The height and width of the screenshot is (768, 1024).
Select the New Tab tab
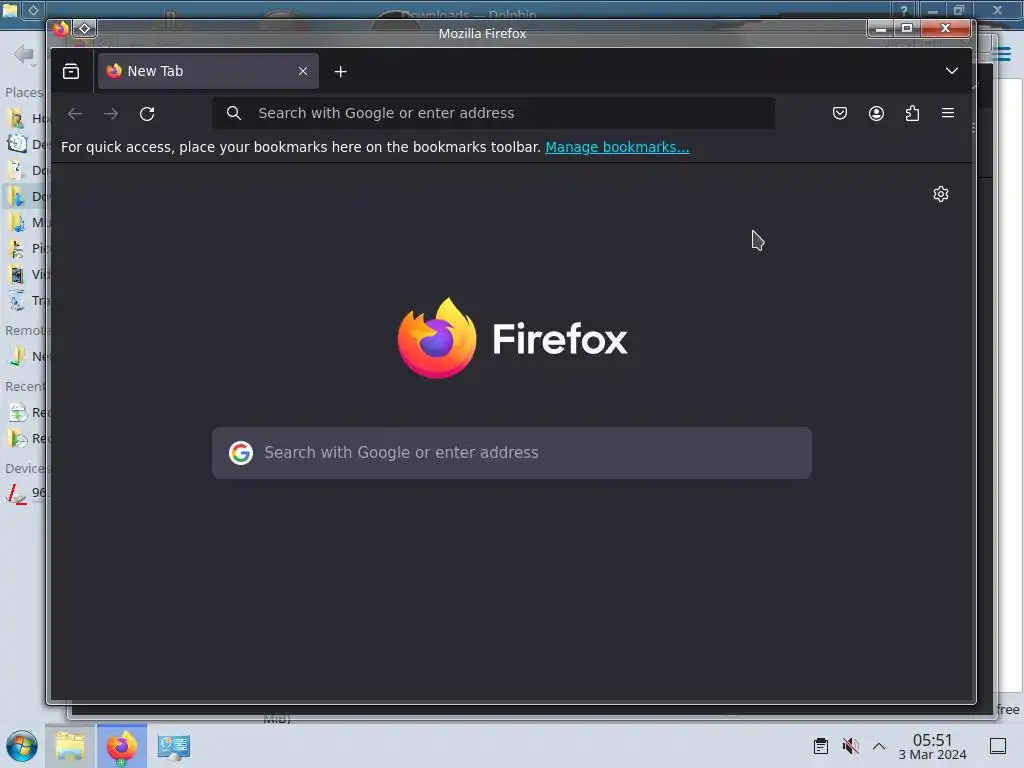208,71
